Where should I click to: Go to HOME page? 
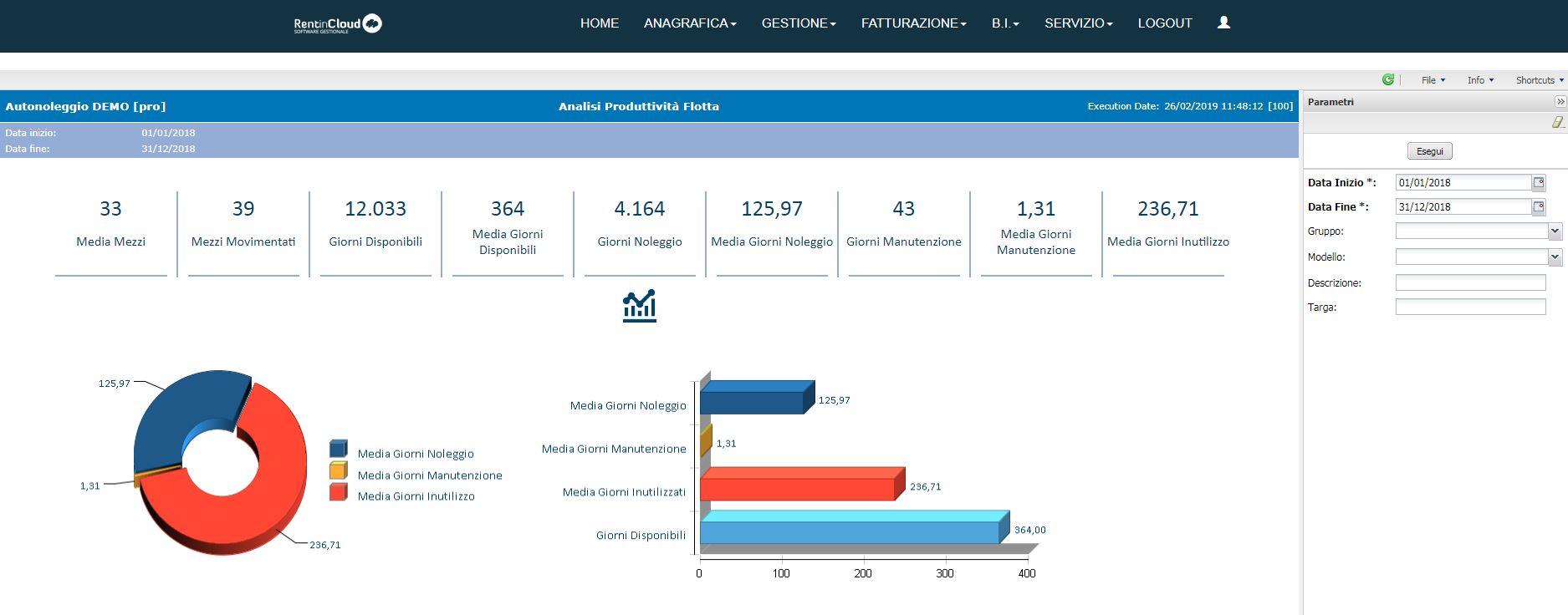click(x=600, y=23)
